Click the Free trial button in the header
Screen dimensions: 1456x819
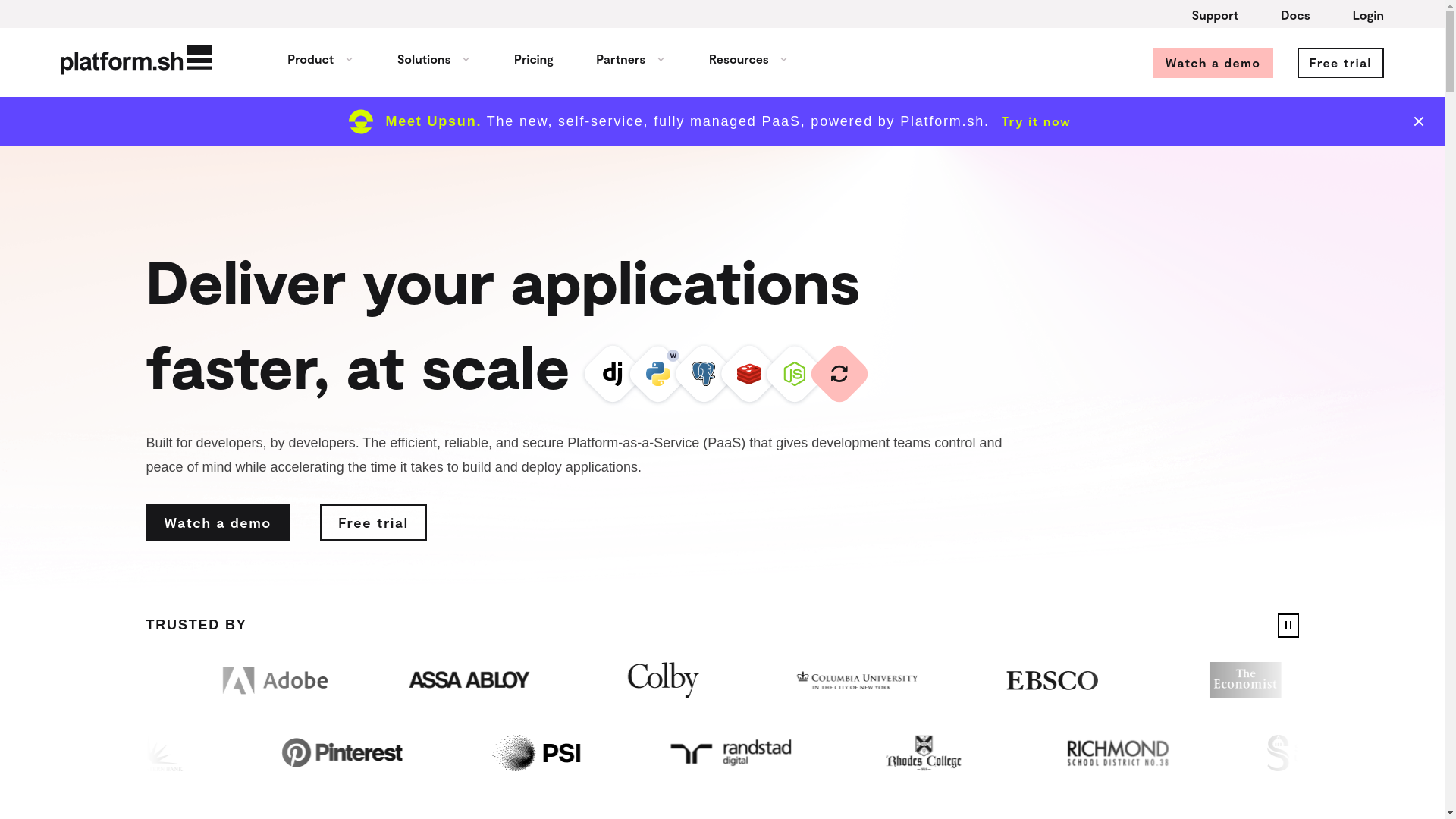pos(1341,63)
